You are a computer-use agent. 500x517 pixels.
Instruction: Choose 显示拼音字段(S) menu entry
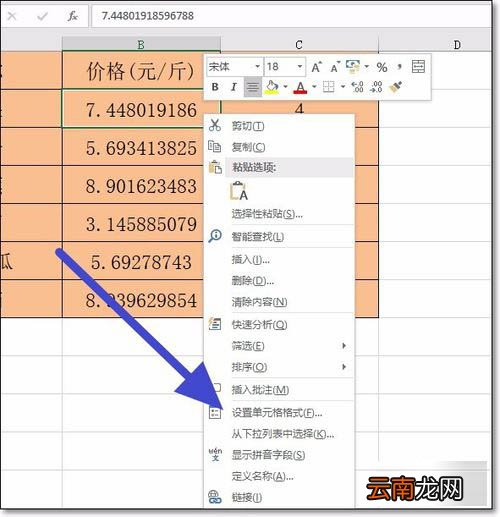(x=279, y=455)
